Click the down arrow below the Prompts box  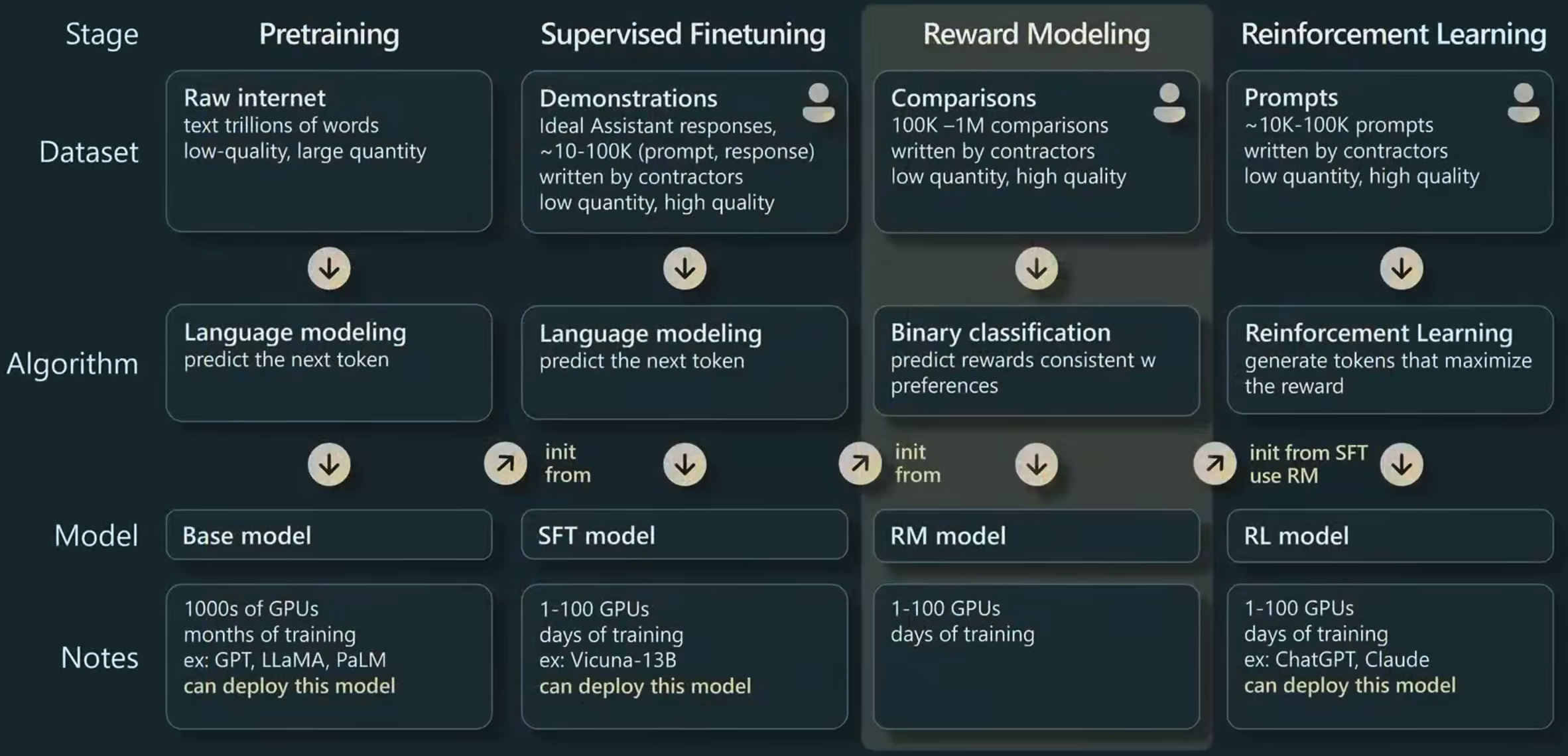[x=1402, y=269]
